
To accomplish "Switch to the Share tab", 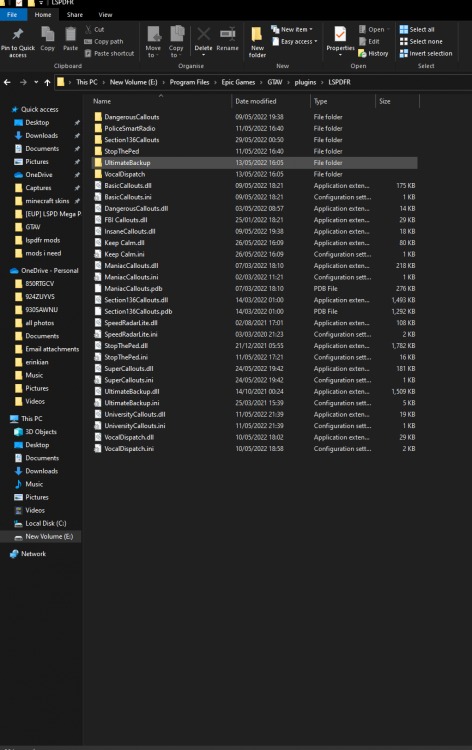I will click(x=75, y=15).
